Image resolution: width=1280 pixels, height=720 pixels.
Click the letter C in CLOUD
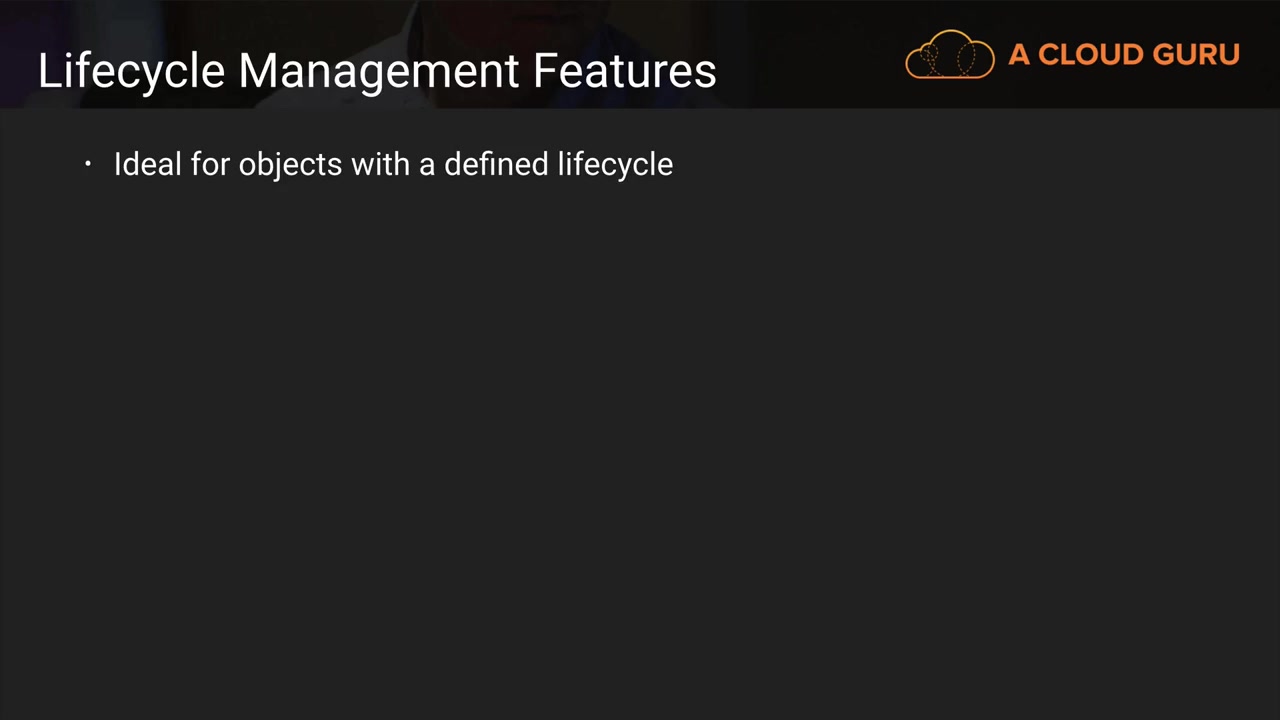1049,55
